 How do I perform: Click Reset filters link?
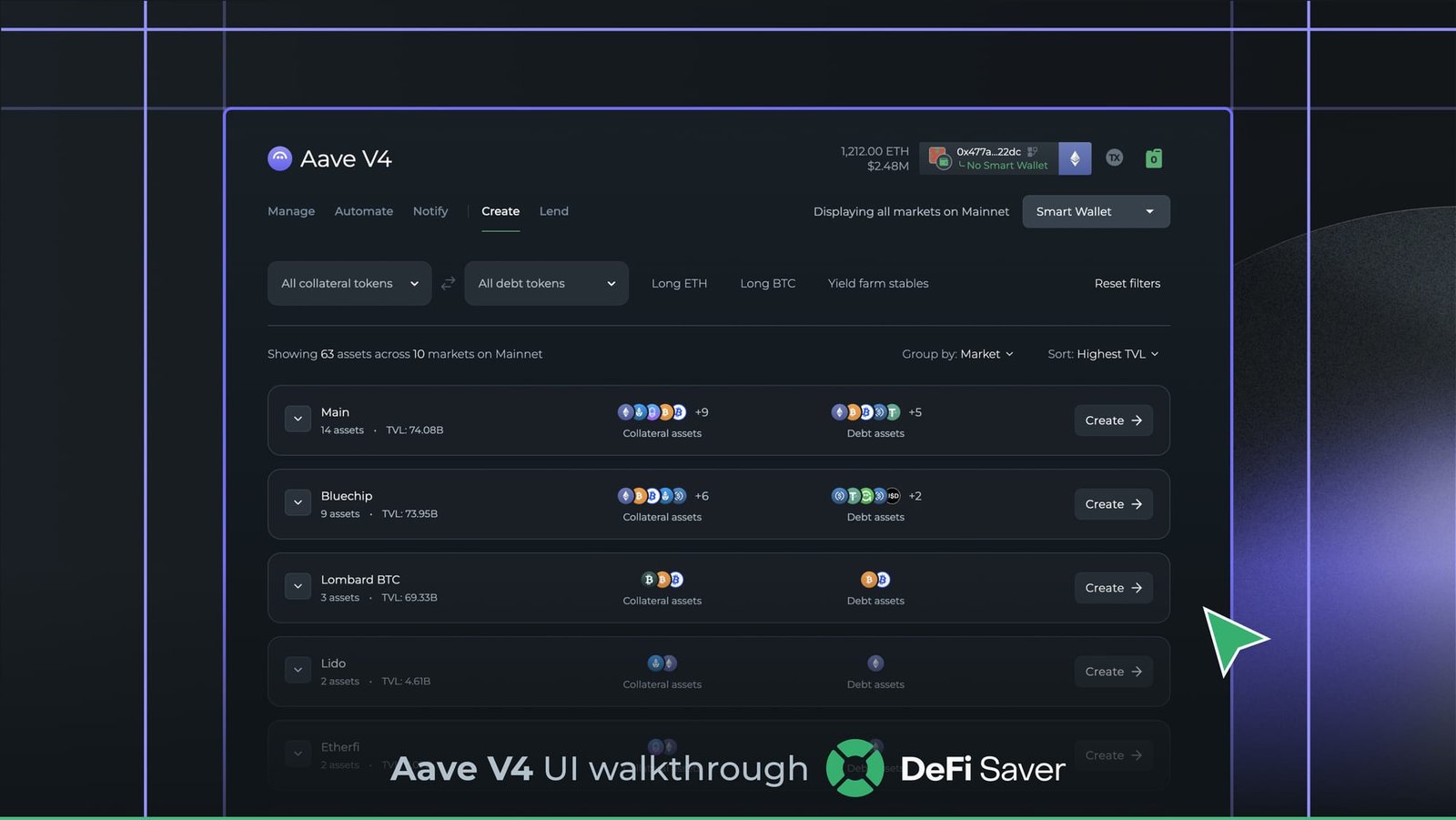coord(1127,283)
